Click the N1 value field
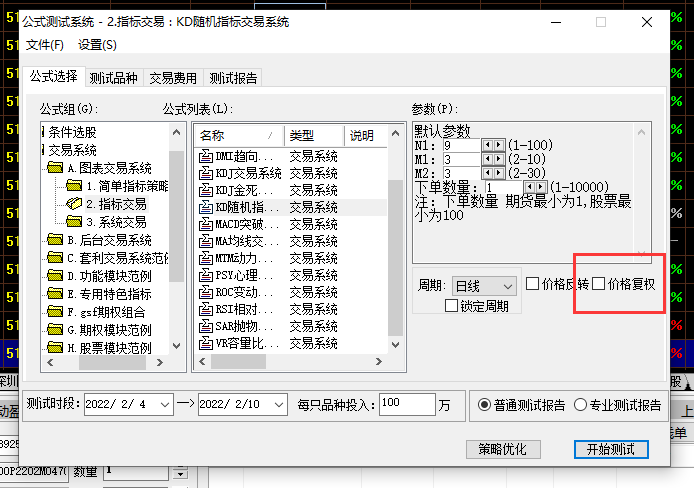The width and height of the screenshot is (694, 488). tap(462, 145)
